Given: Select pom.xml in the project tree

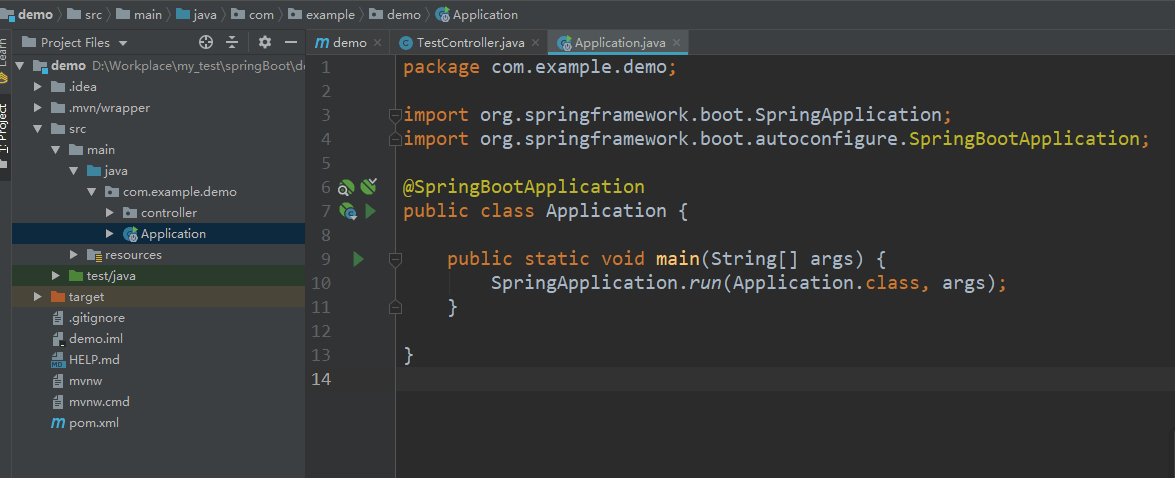Looking at the screenshot, I should pyautogui.click(x=93, y=423).
